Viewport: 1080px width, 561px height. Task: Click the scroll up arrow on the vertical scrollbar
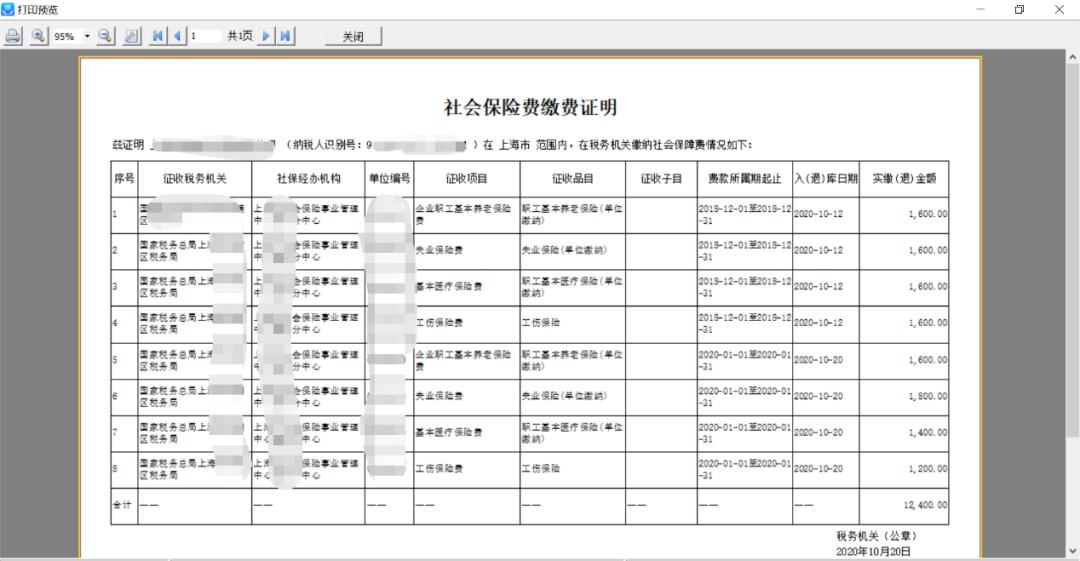1072,57
